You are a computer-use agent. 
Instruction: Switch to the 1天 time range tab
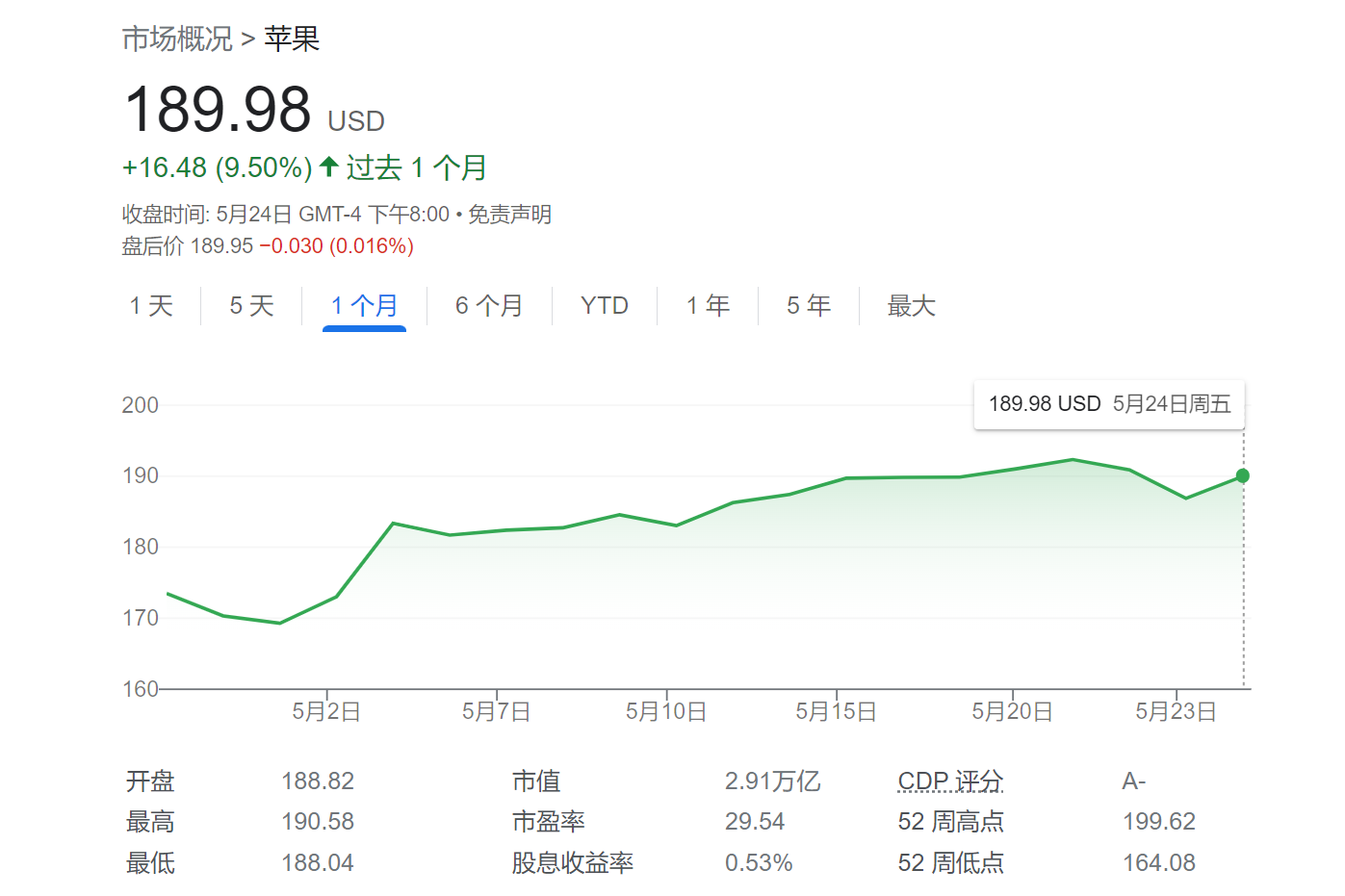151,305
